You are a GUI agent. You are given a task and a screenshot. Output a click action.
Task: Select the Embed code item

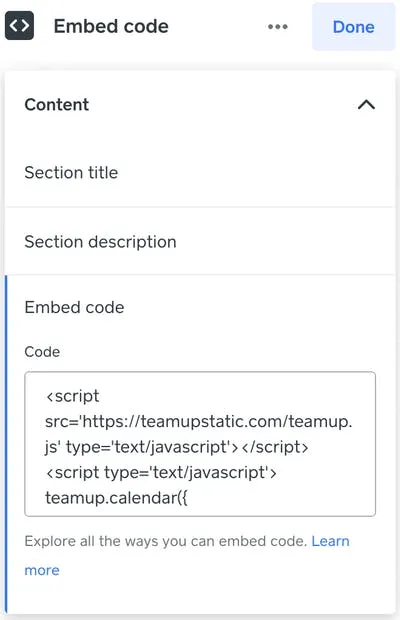(x=74, y=308)
